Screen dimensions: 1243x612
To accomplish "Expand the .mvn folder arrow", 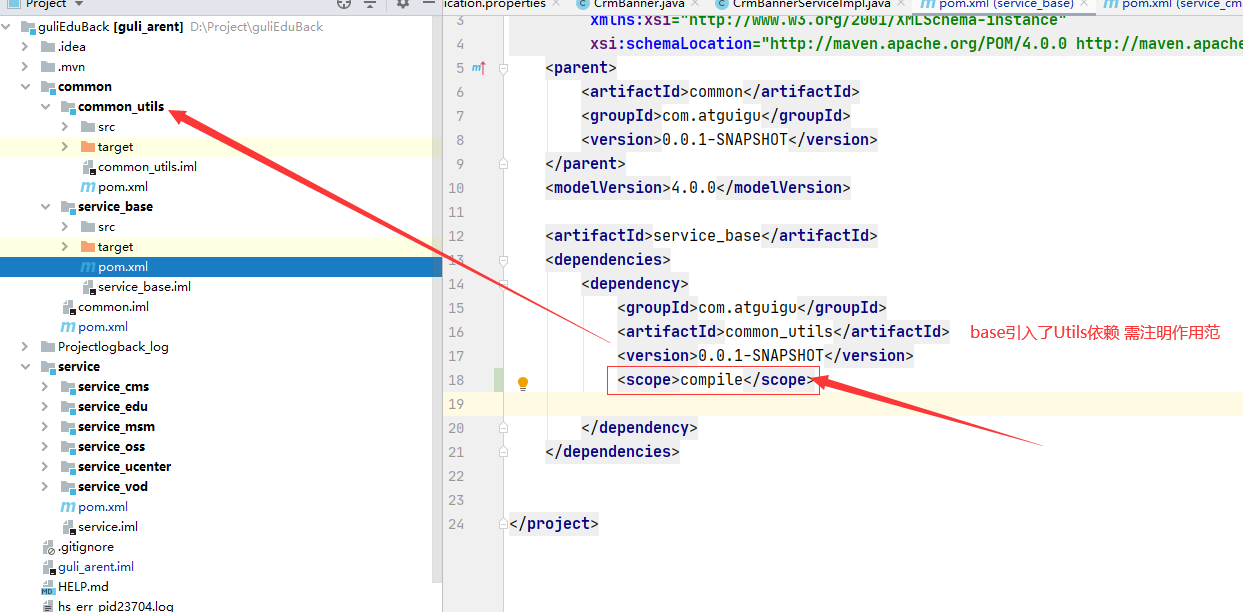I will [26, 67].
